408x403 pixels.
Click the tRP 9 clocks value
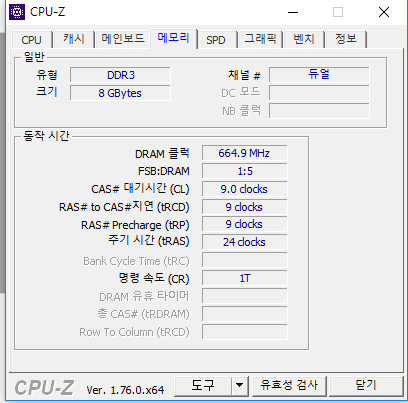point(244,224)
